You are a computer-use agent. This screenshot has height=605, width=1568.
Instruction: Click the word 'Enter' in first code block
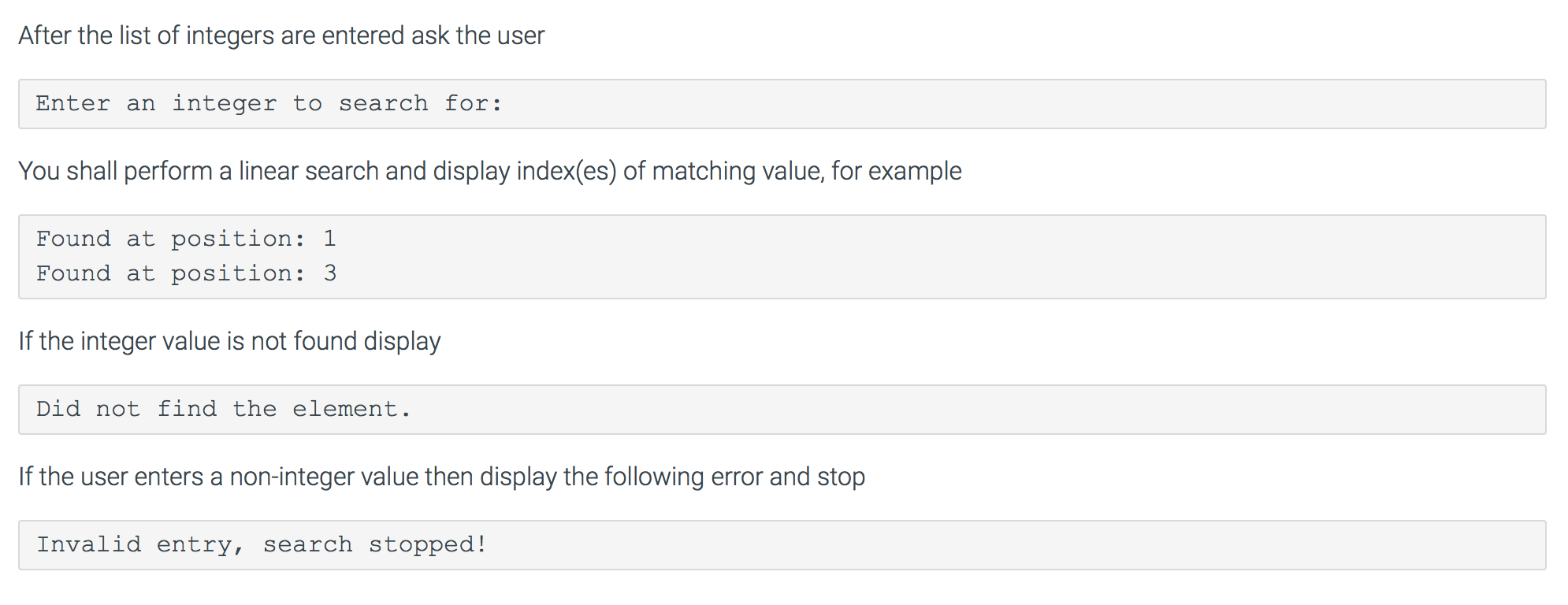pos(73,103)
